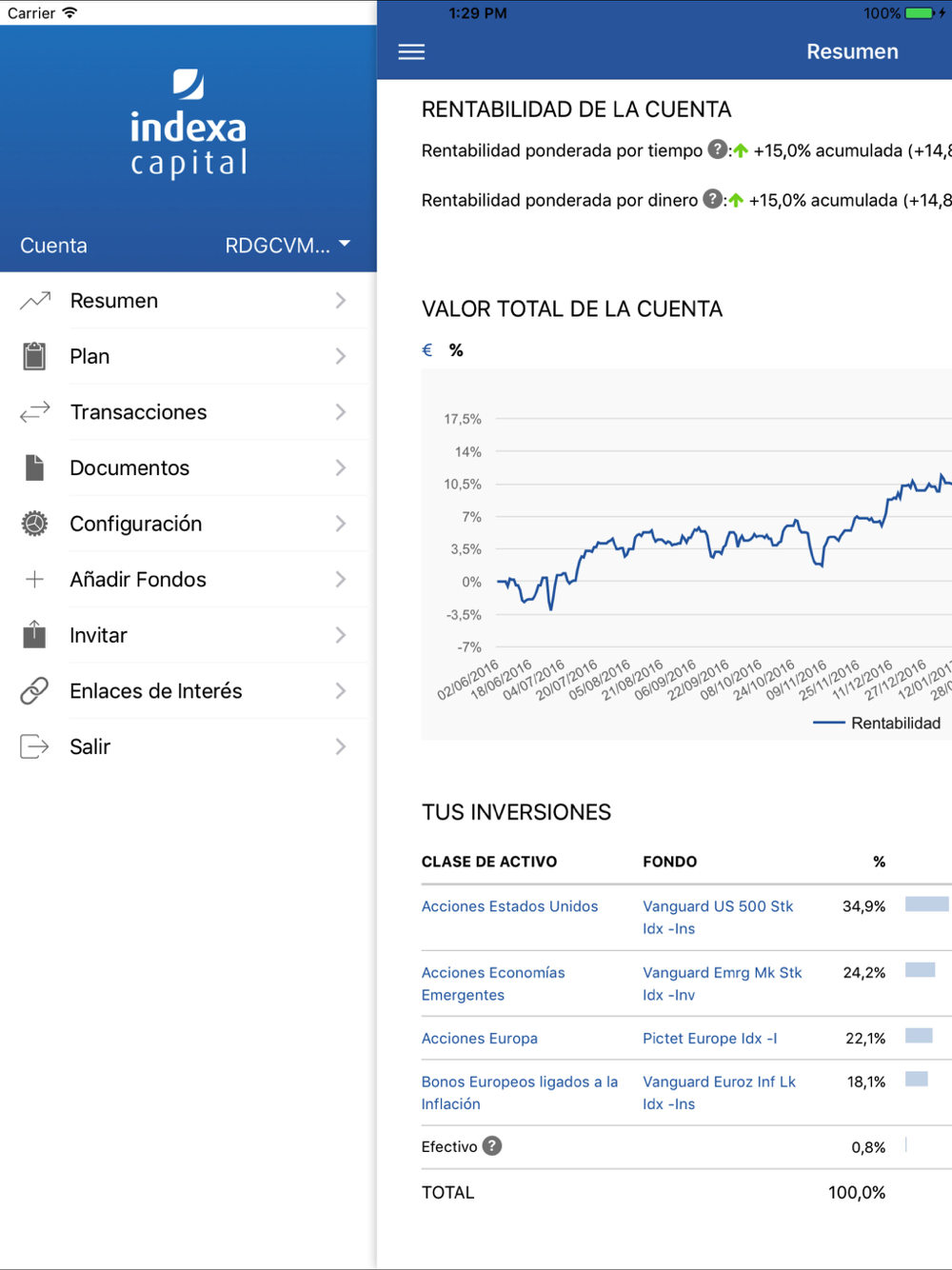Open Añadir Fondos menu item
The width and height of the screenshot is (952, 1270).
pyautogui.click(x=188, y=580)
